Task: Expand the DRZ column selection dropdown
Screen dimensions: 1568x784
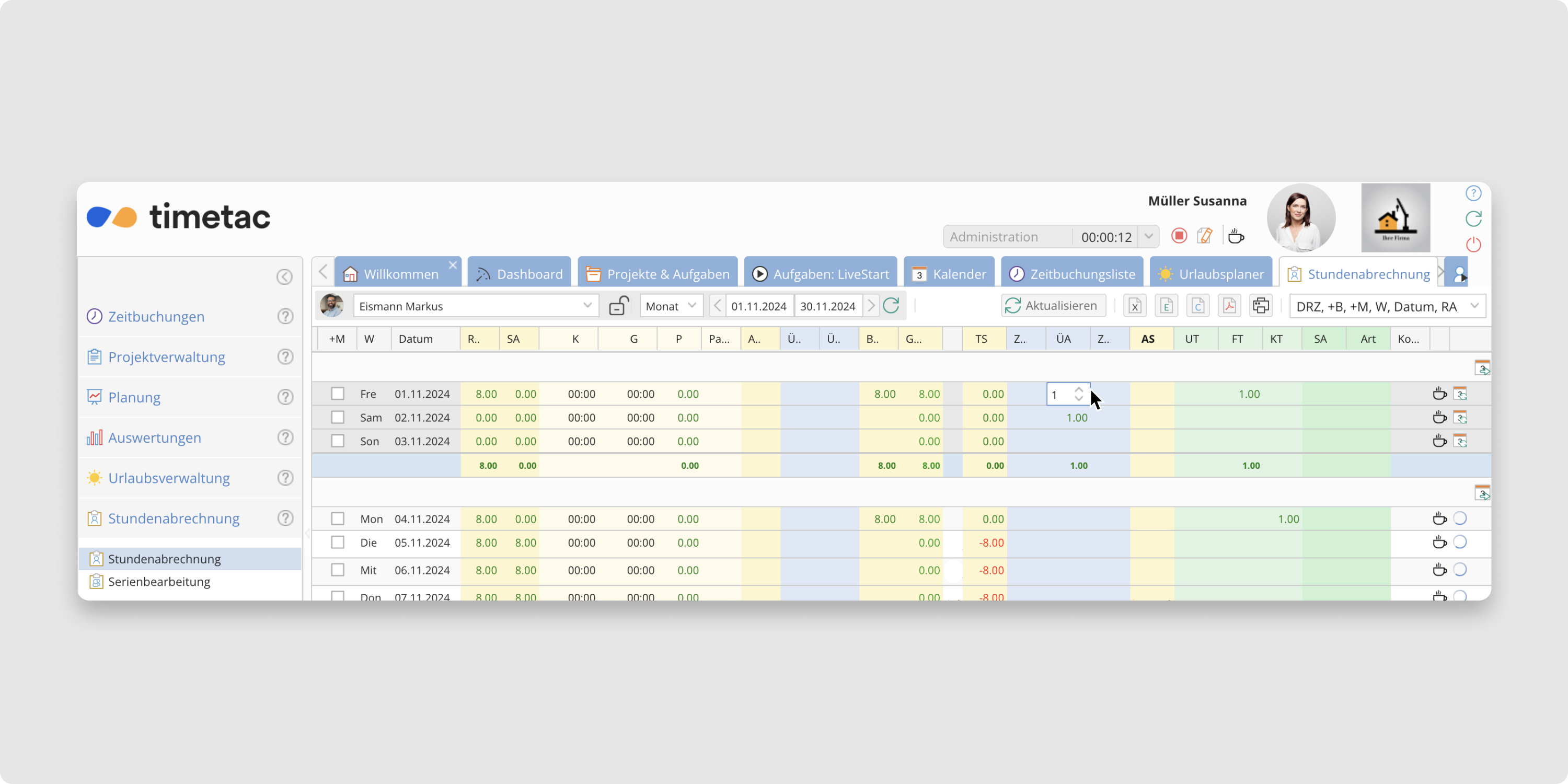Action: pos(1474,306)
